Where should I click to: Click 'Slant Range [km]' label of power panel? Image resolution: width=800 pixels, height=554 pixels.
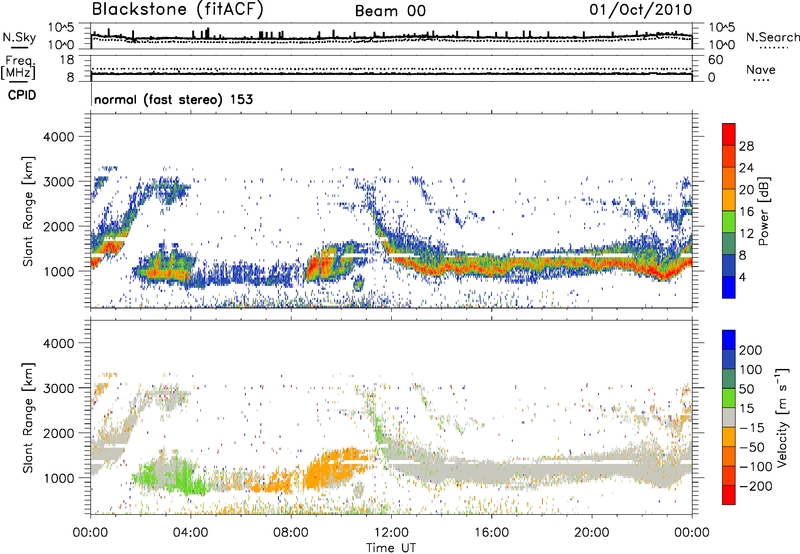[x=28, y=211]
